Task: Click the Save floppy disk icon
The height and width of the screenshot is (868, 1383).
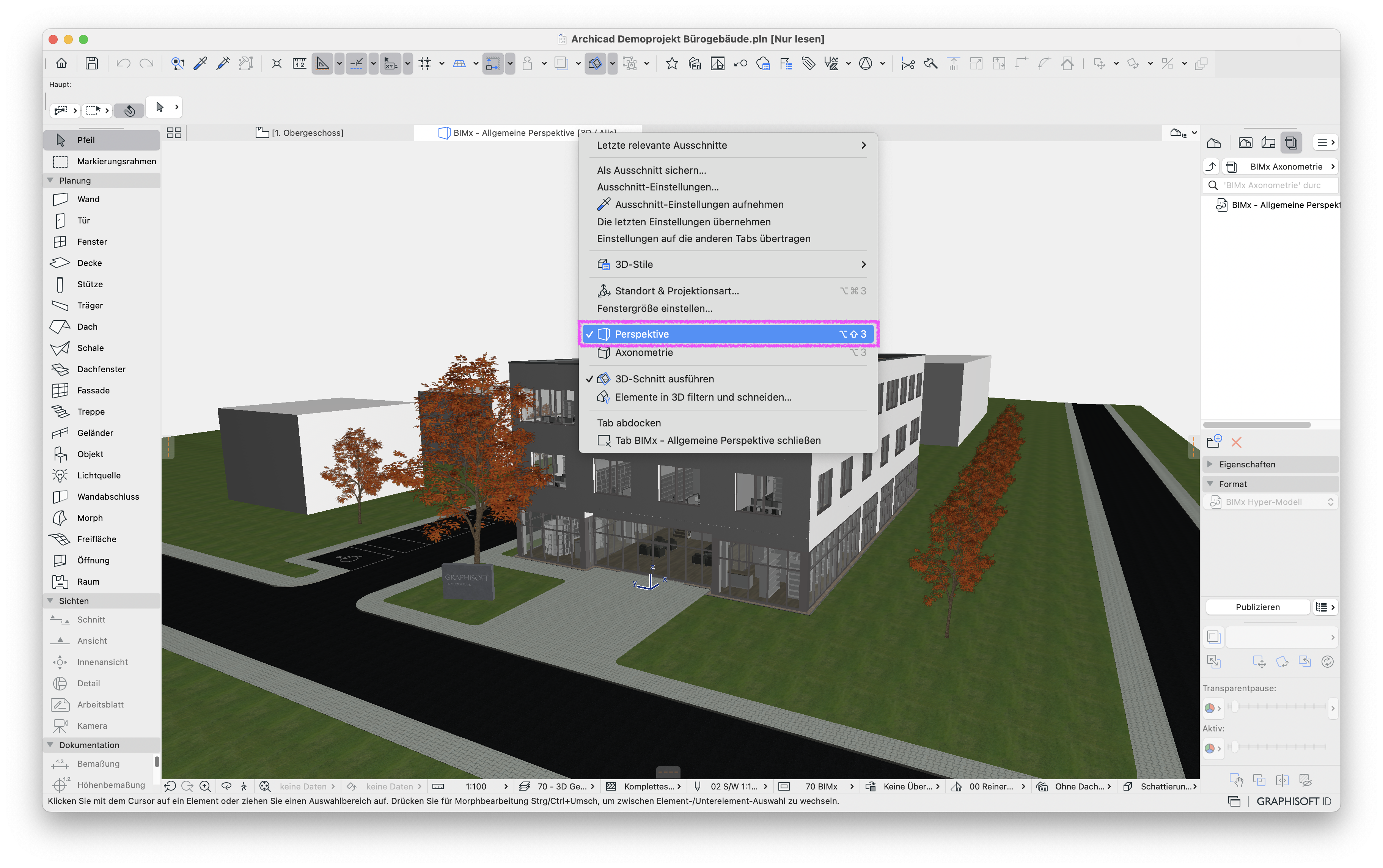Action: 92,63
